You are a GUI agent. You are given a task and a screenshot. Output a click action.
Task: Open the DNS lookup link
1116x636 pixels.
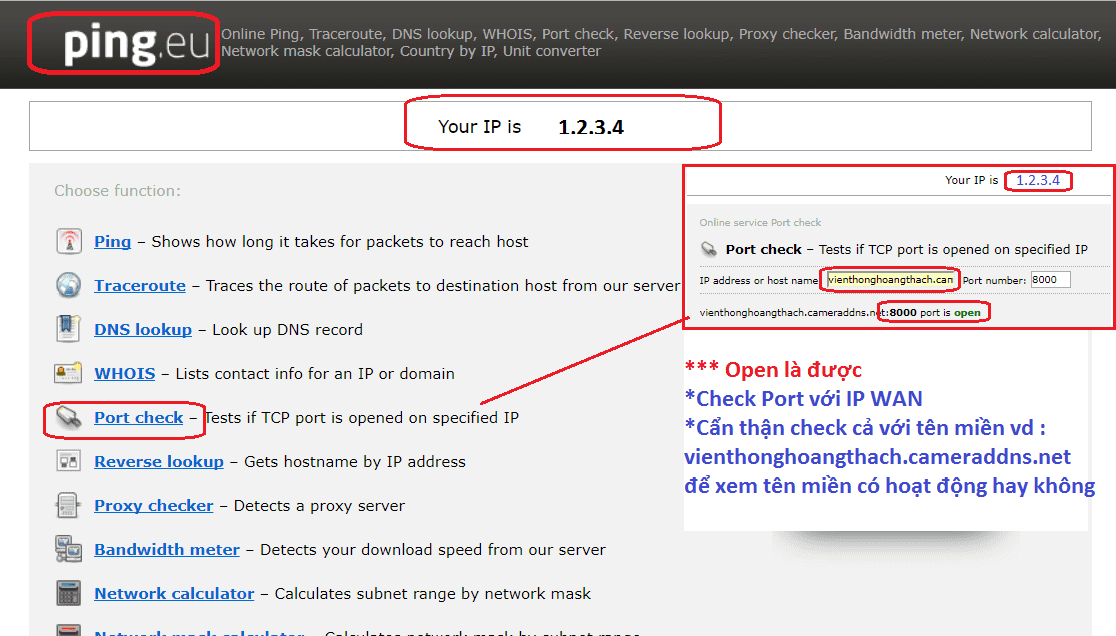point(143,330)
